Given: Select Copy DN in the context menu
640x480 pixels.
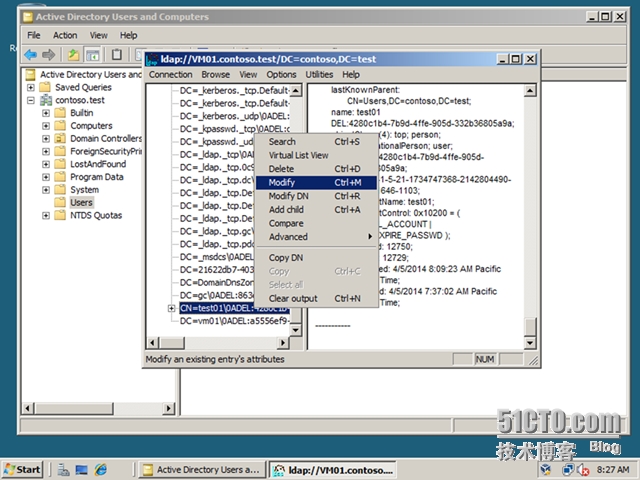Looking at the screenshot, I should point(316,258).
